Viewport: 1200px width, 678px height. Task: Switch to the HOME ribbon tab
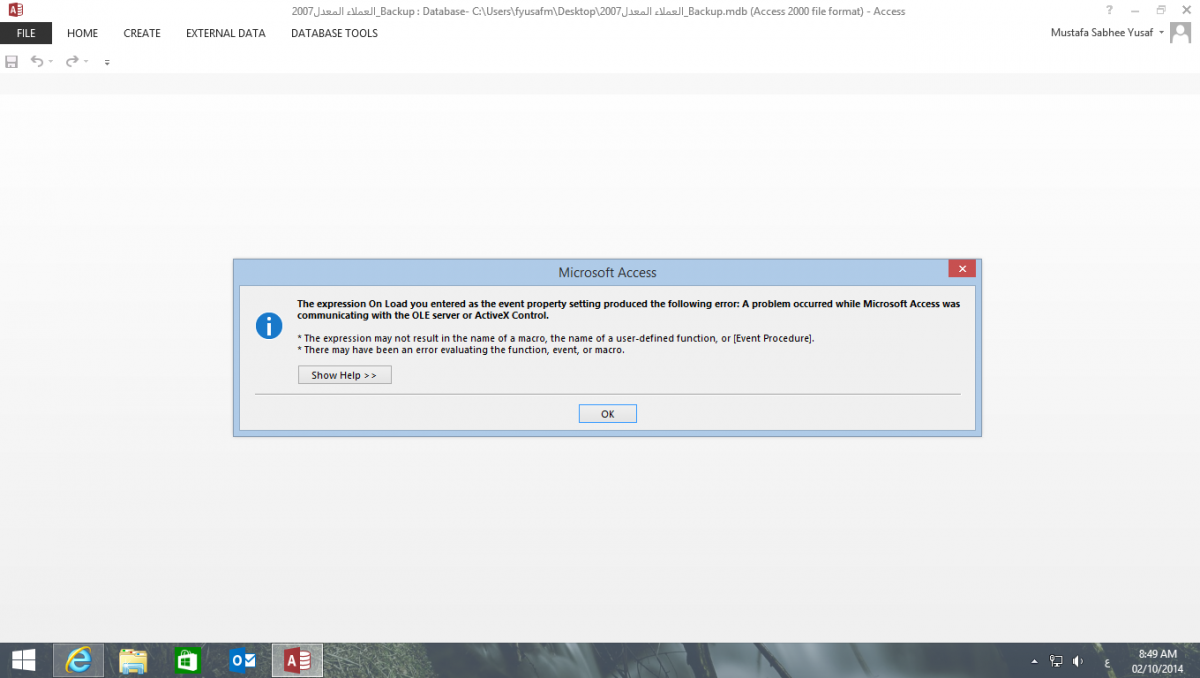point(83,33)
